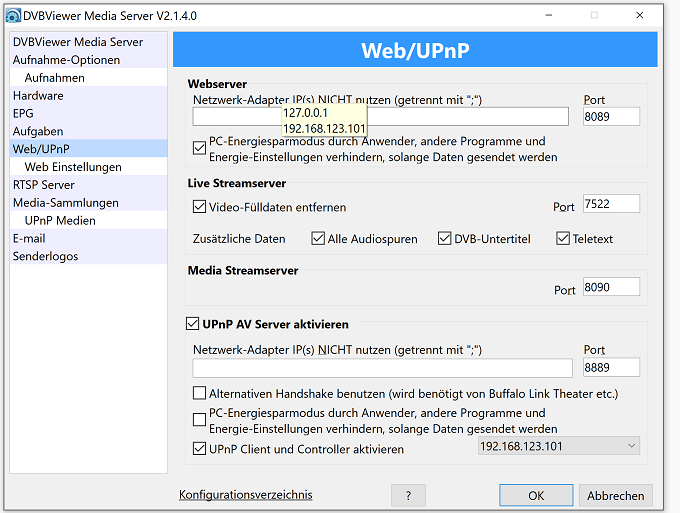The image size is (680, 513).
Task: Click the question mark help button
Action: (408, 495)
